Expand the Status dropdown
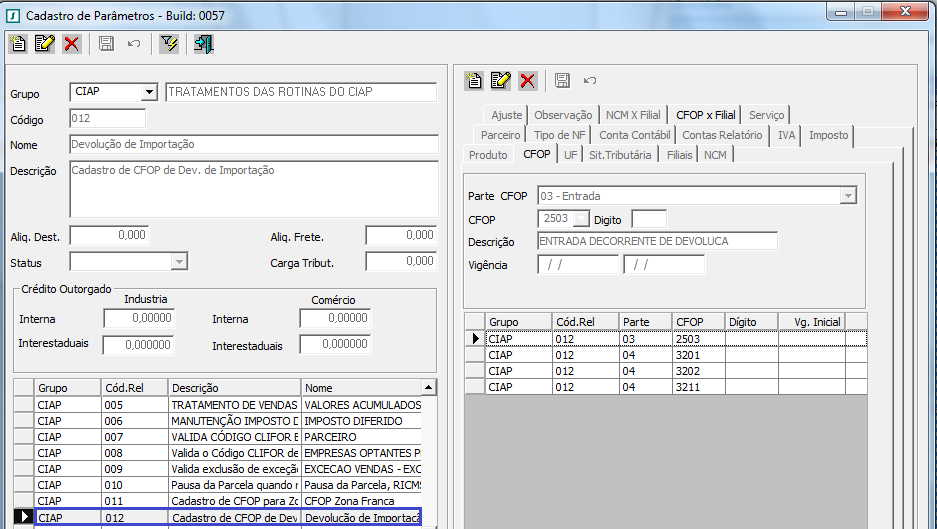Screen dimensions: 937x529 (179, 262)
